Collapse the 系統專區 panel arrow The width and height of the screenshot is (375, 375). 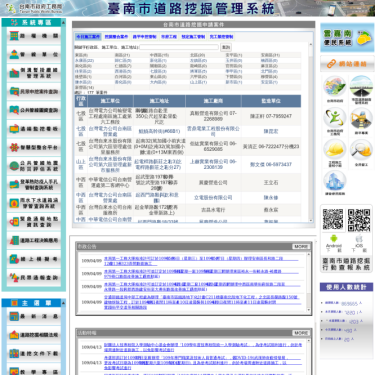tap(63, 23)
